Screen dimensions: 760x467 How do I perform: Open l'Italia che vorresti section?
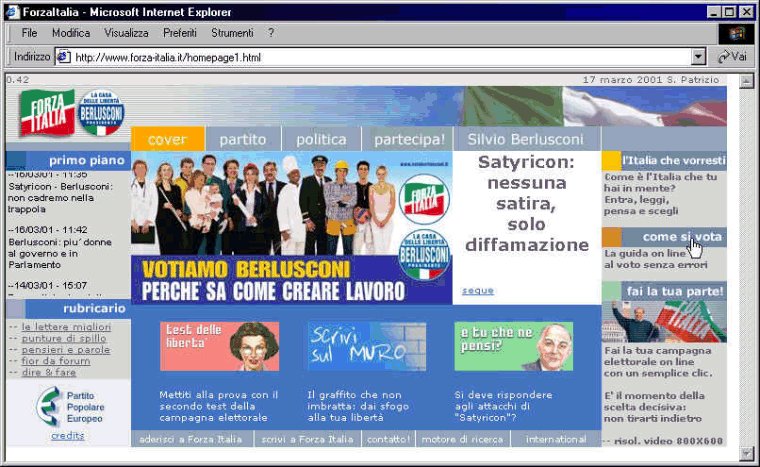(665, 161)
